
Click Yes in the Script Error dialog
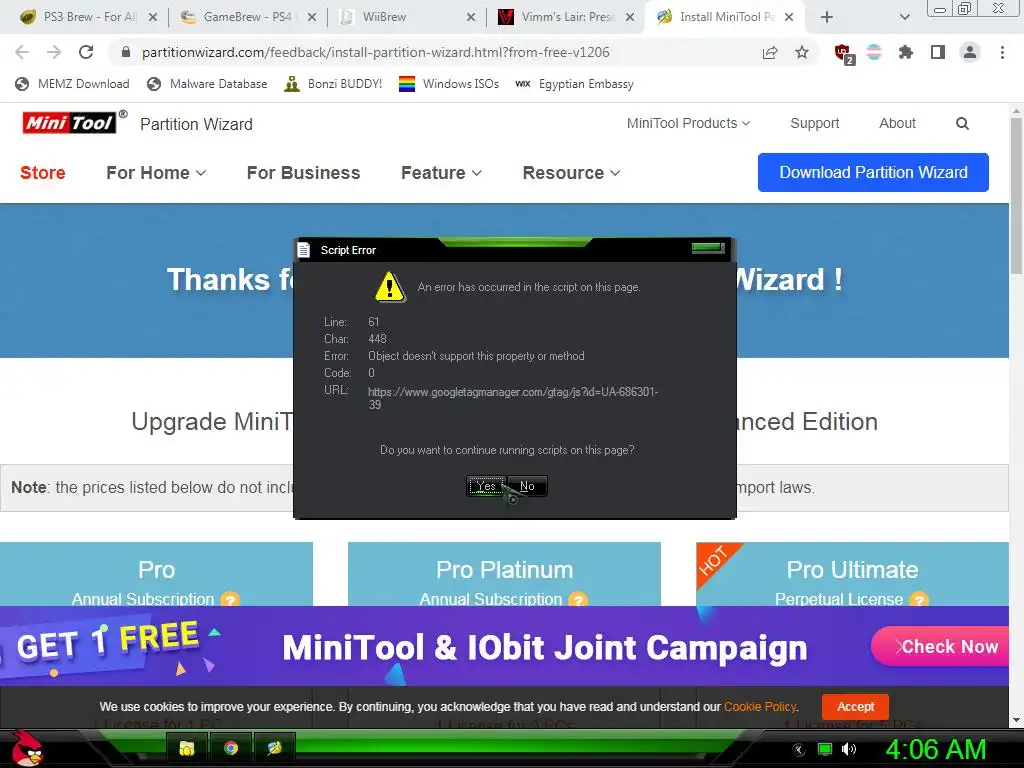(x=486, y=486)
